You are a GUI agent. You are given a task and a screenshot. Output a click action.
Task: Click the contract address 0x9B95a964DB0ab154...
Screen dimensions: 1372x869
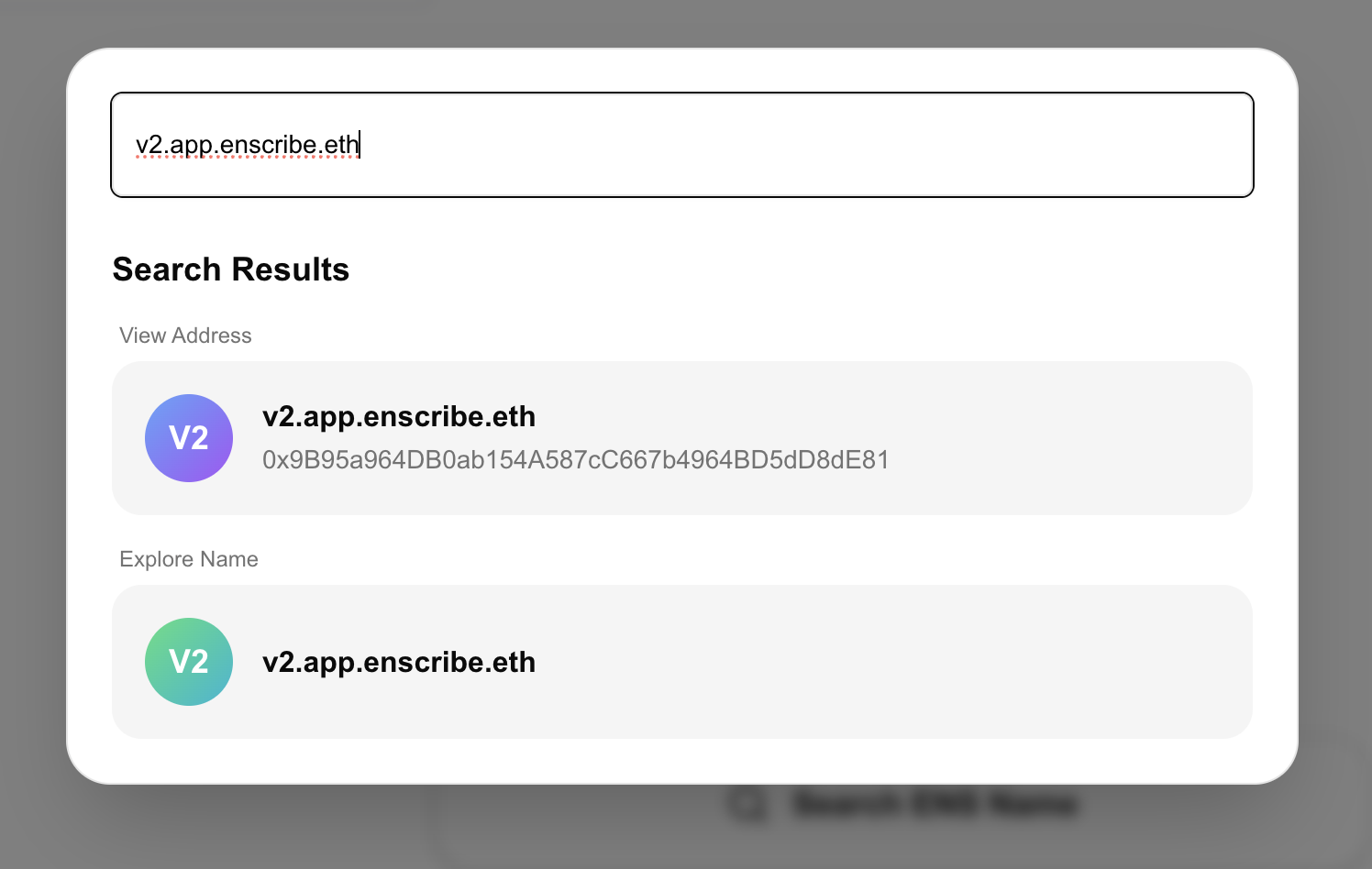tap(575, 459)
